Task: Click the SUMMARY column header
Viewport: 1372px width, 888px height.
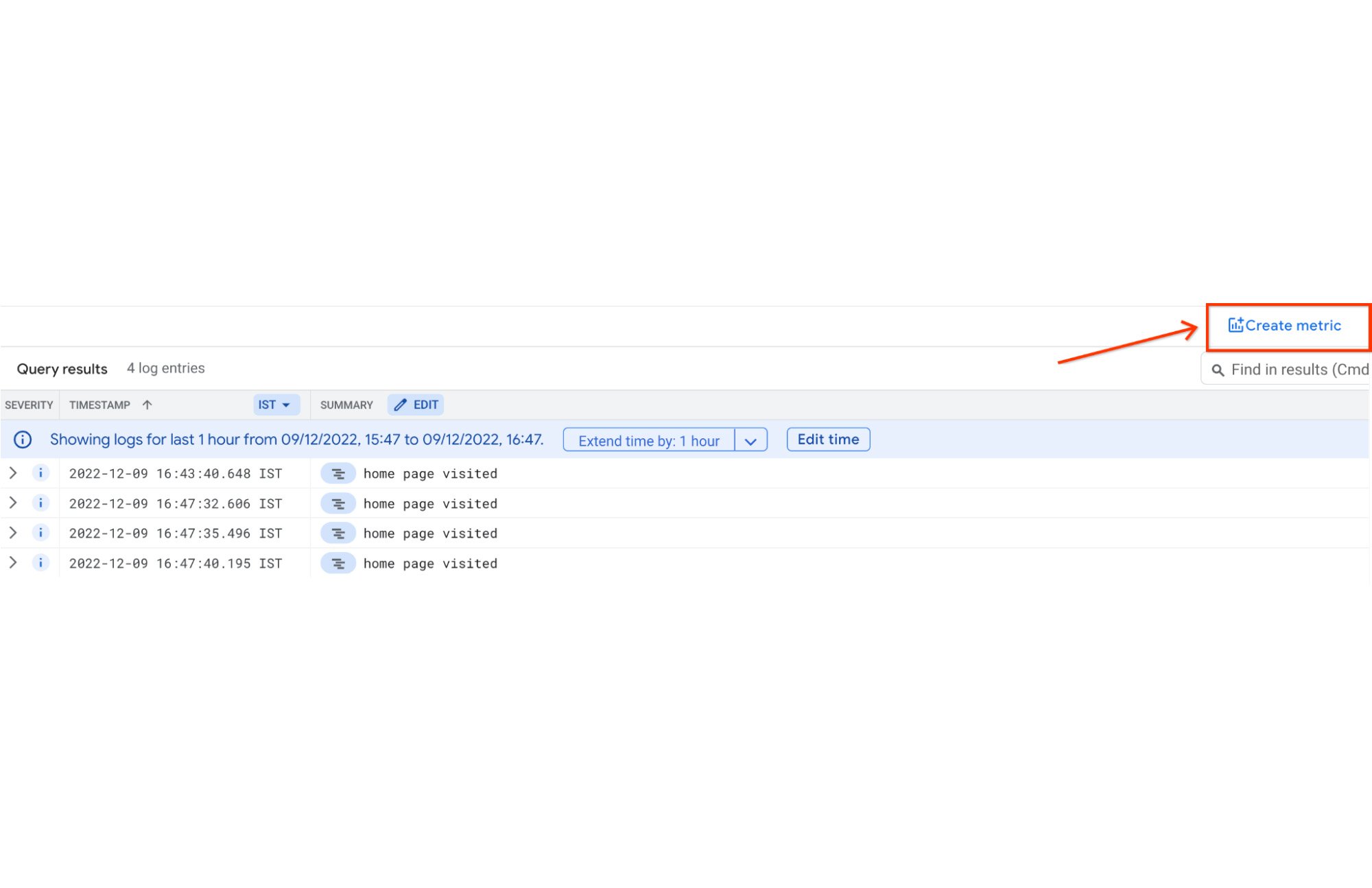Action: [x=346, y=405]
